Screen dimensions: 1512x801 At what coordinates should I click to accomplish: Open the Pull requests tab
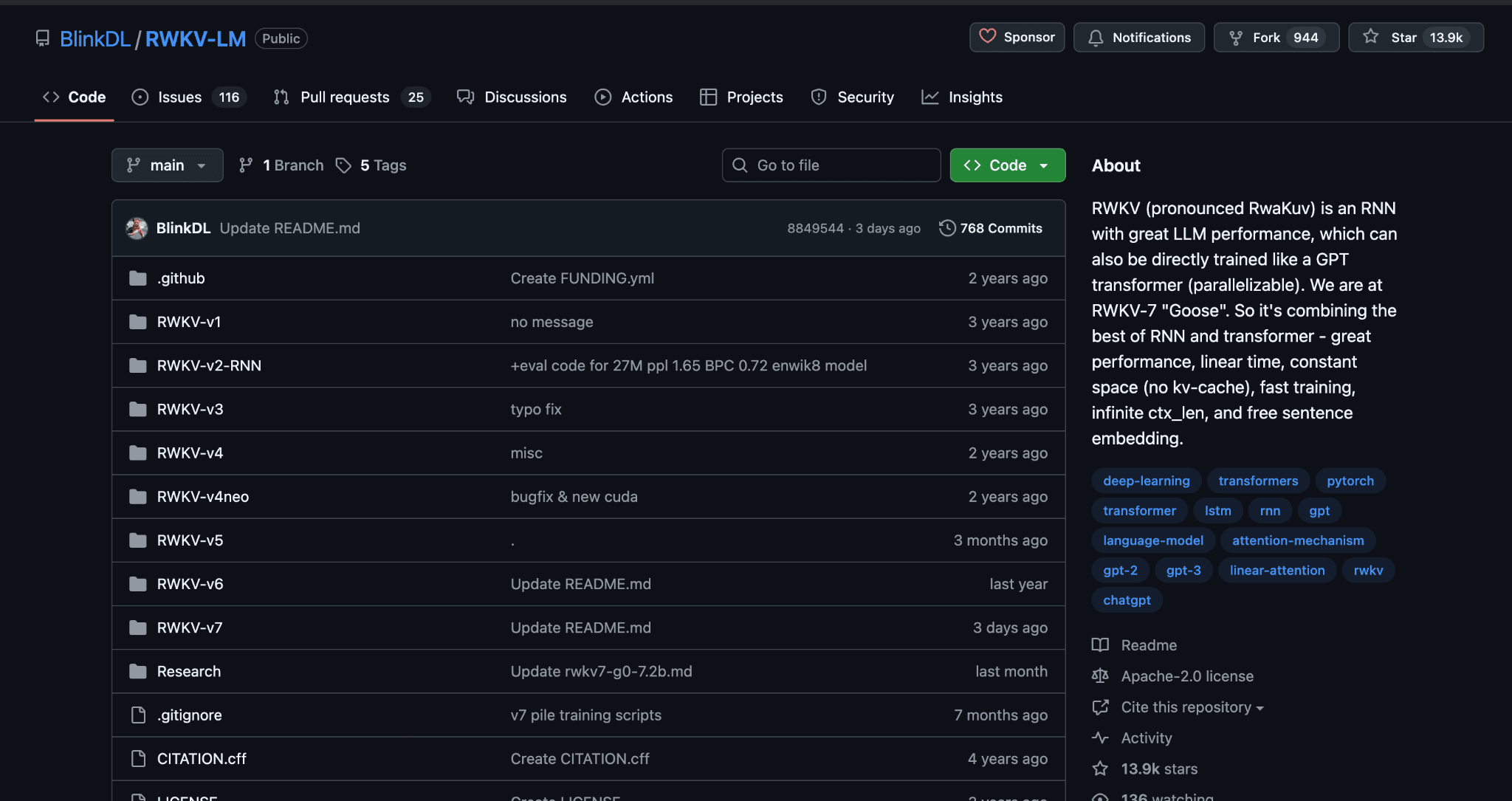352,97
